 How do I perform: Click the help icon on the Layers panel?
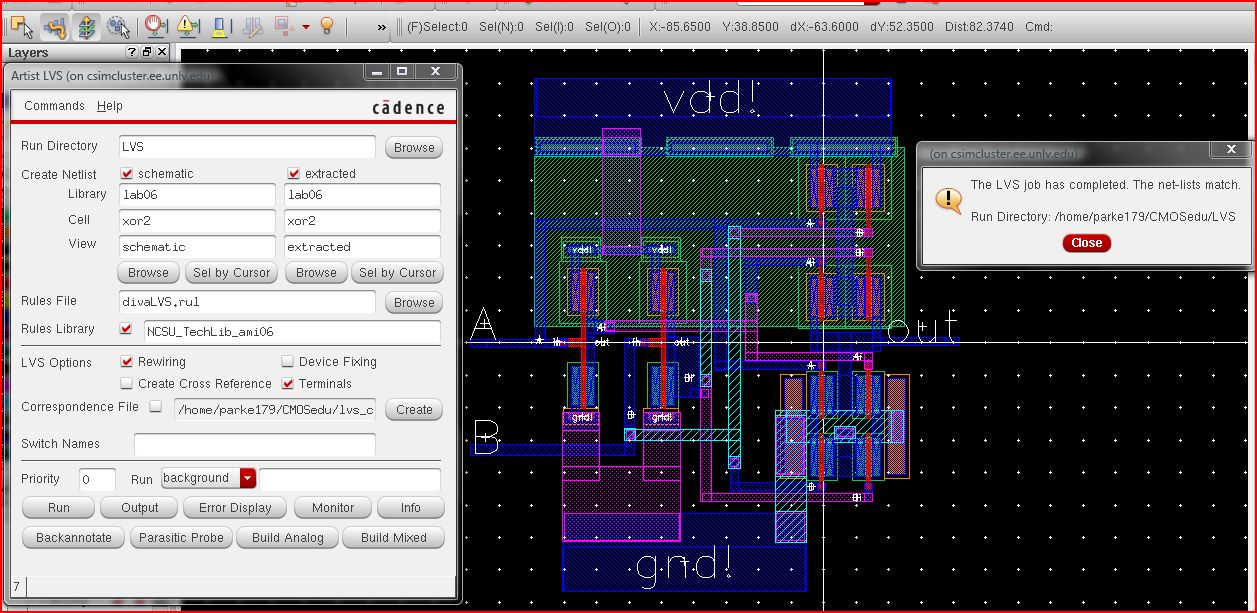132,52
